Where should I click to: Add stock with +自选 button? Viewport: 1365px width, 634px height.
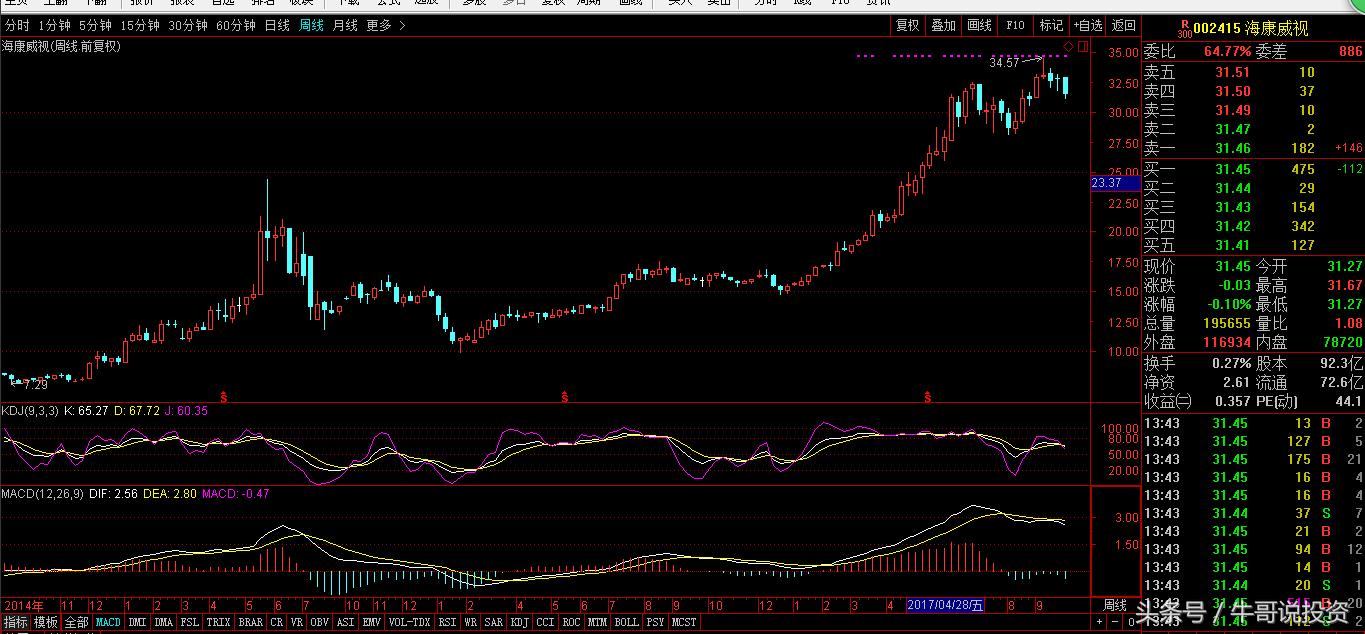(x=1087, y=25)
